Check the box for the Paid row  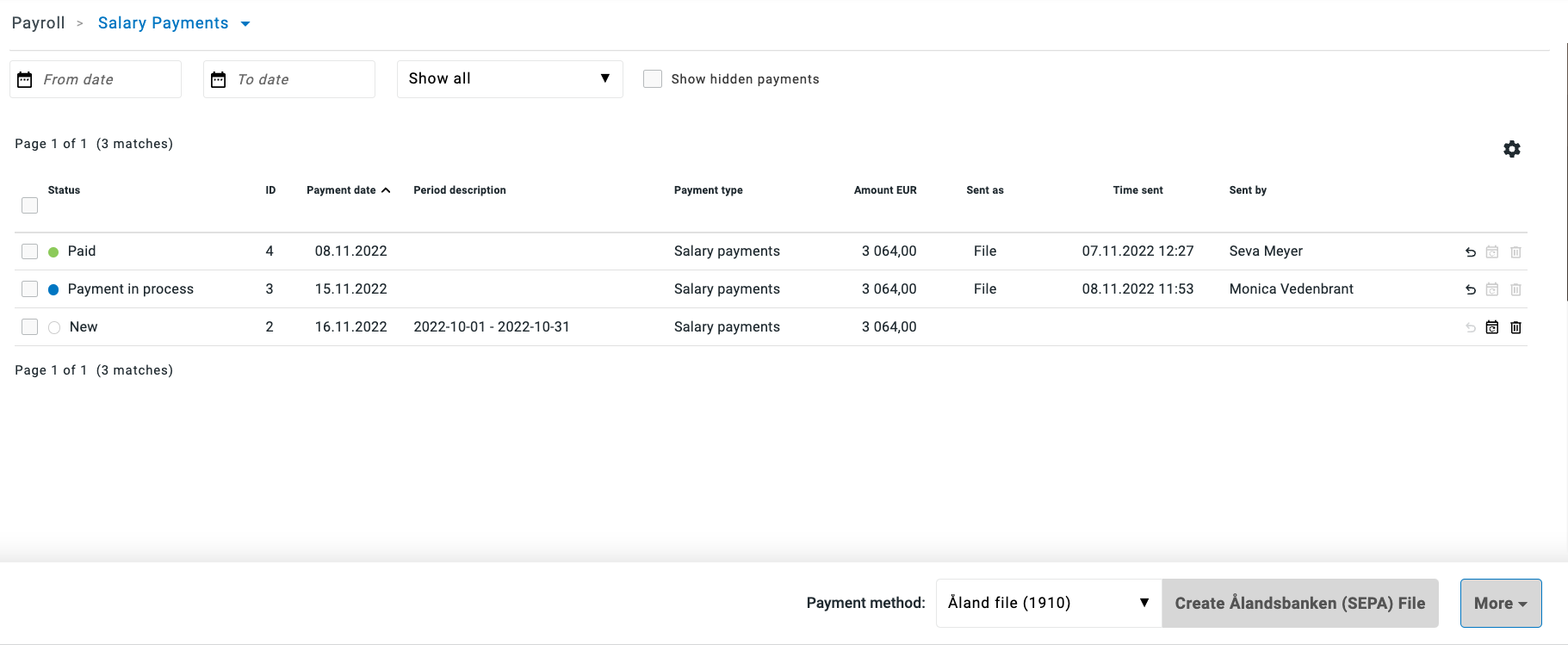tap(30, 251)
